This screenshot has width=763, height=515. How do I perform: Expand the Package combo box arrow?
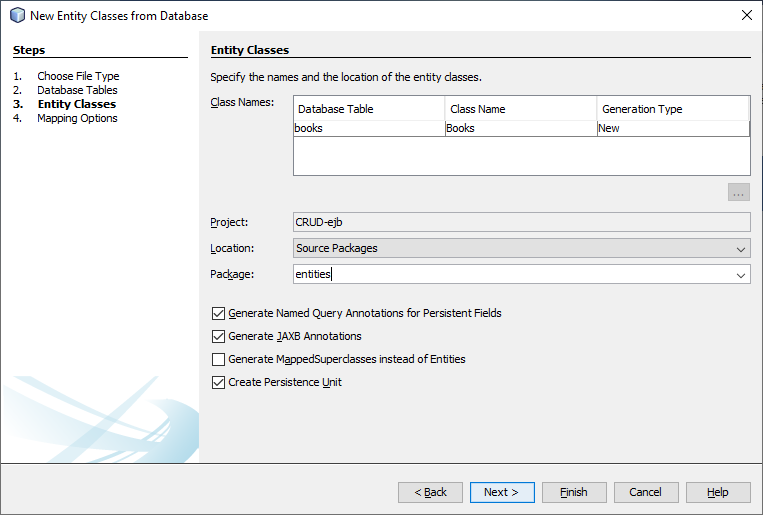pos(741,274)
